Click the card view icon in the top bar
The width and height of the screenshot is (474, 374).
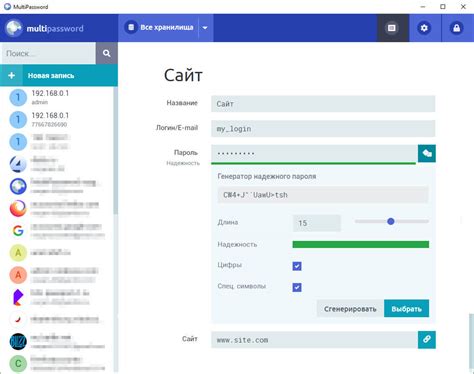click(392, 28)
